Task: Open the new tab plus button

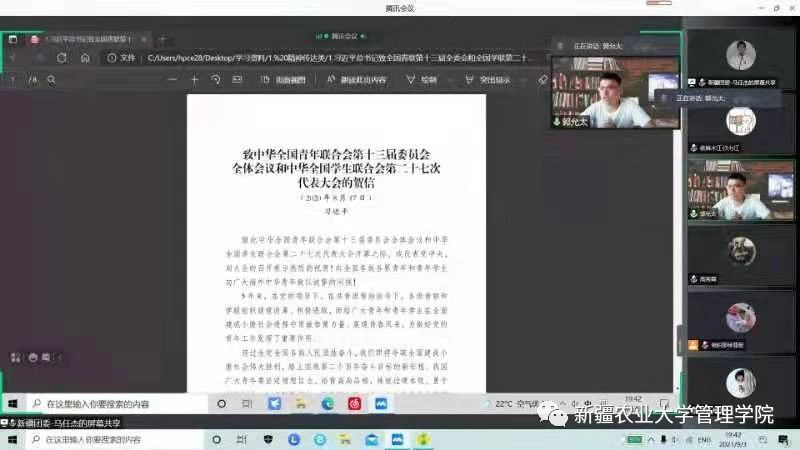Action: (162, 39)
